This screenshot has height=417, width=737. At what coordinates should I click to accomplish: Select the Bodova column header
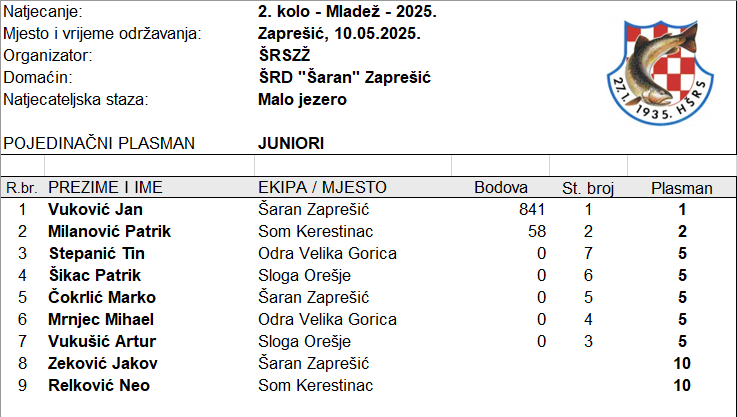[x=500, y=188]
